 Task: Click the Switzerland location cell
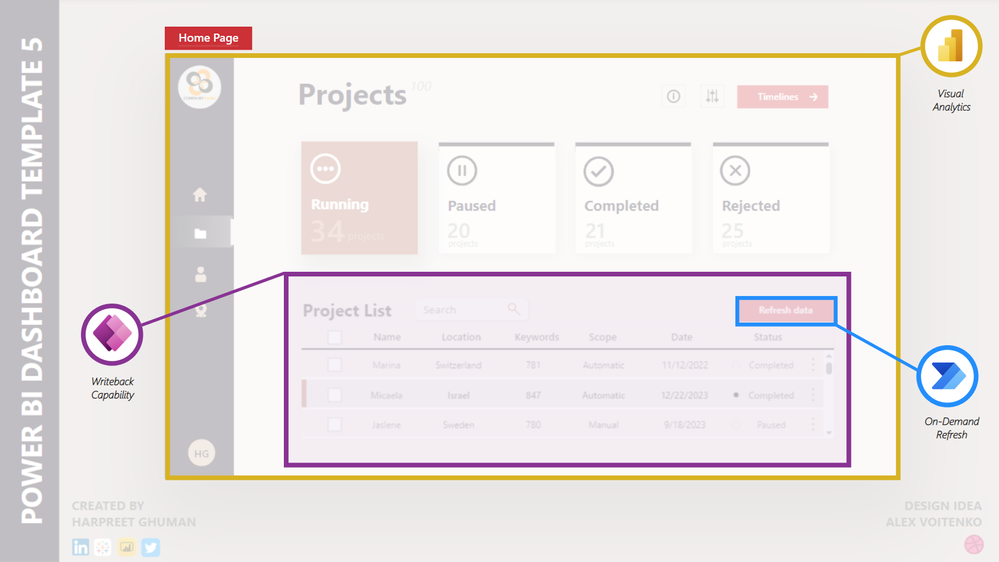[458, 365]
